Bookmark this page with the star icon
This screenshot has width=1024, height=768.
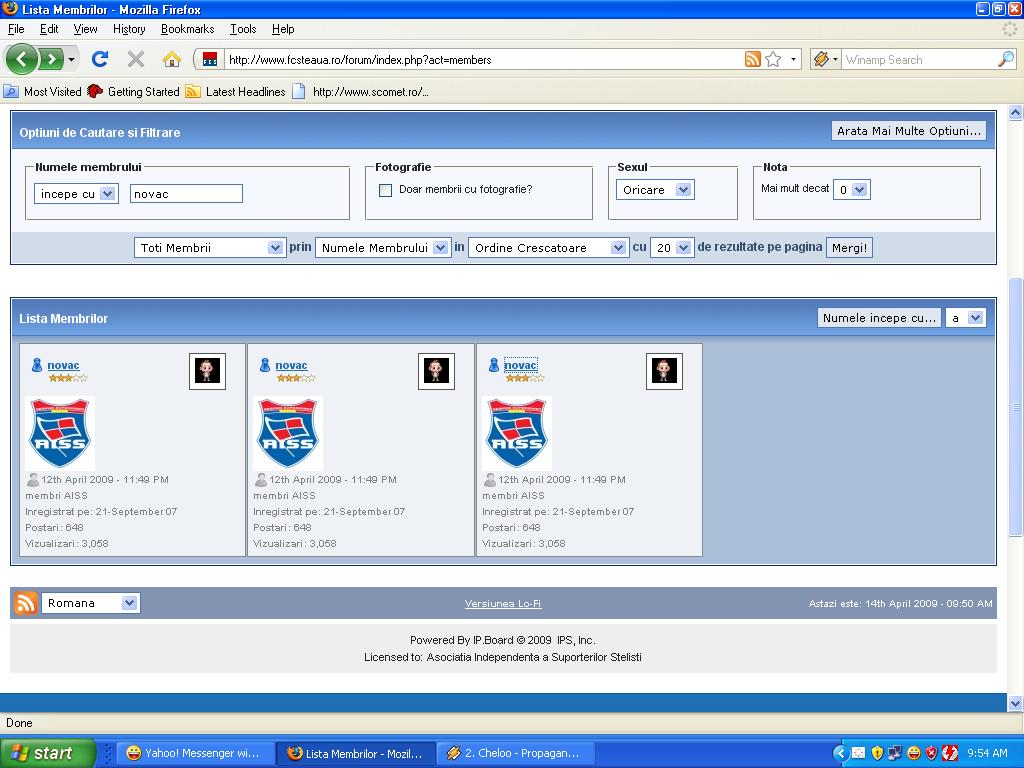[x=773, y=60]
